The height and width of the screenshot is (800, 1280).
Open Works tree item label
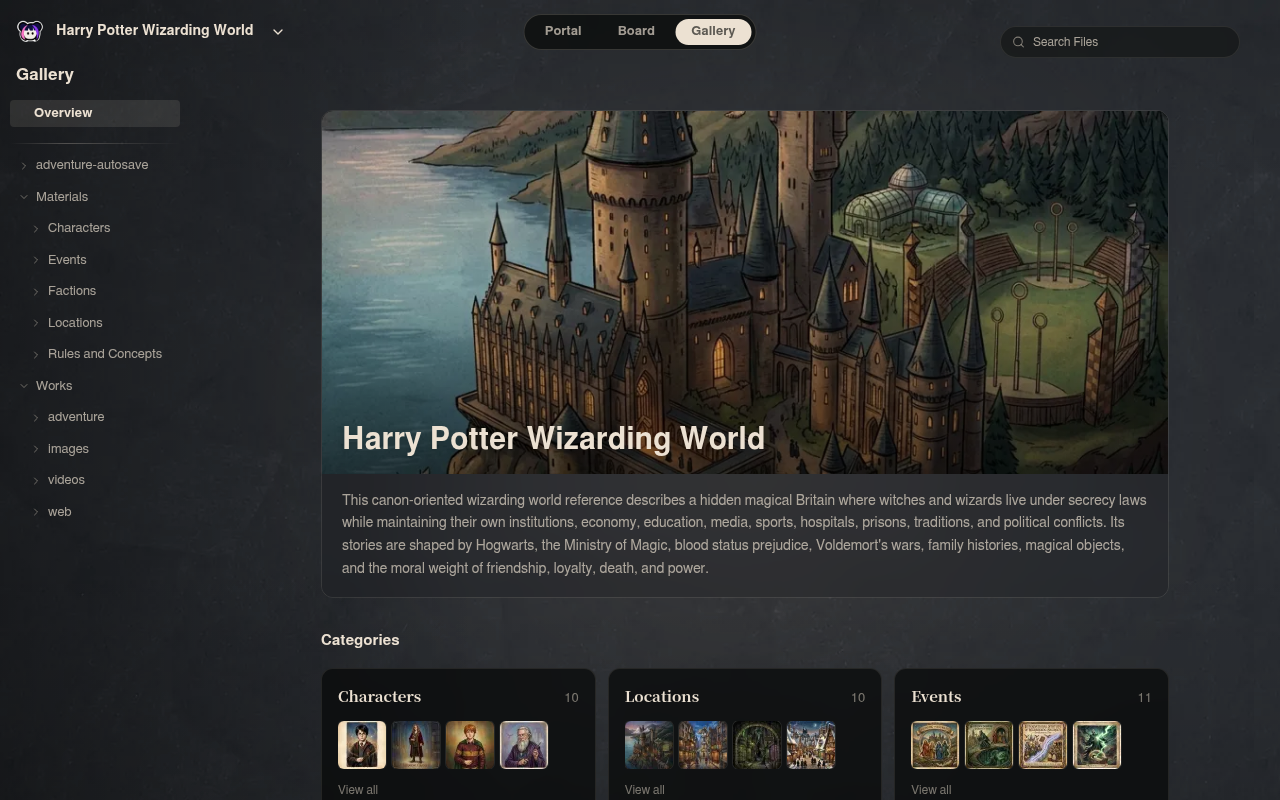point(54,386)
